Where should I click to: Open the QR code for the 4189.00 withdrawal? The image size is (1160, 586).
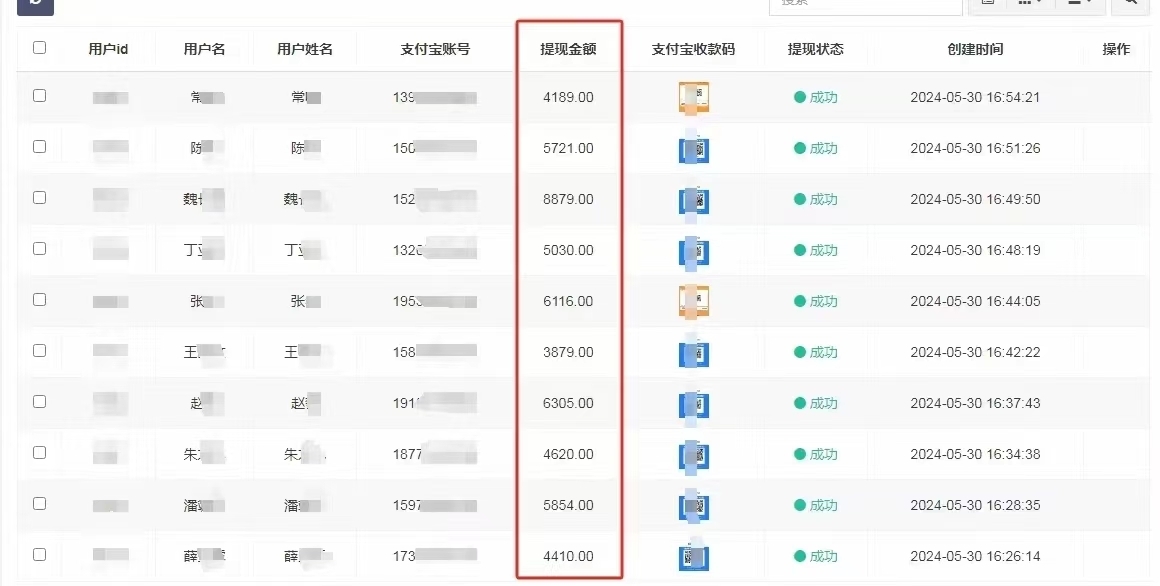click(693, 97)
